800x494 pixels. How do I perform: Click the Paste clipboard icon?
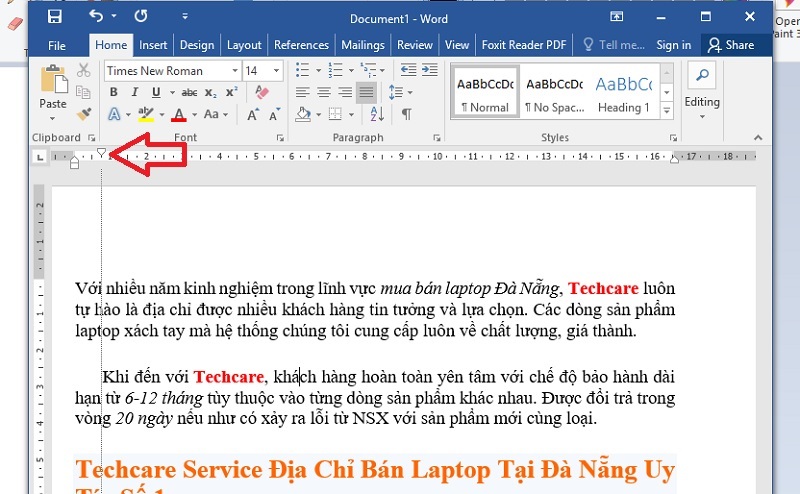tap(54, 80)
